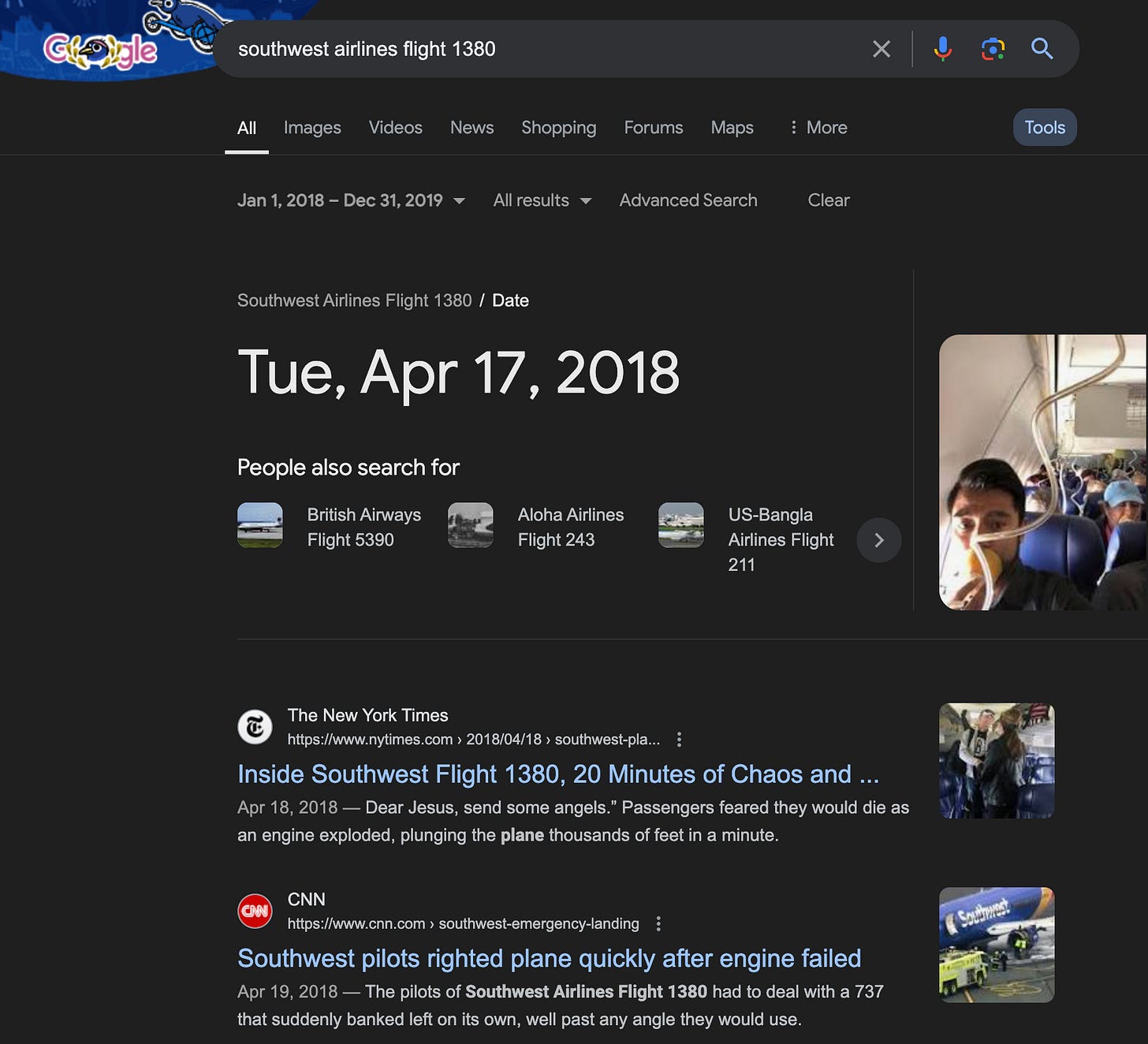
Task: Open the passenger with oxygen mask photo
Action: (1043, 472)
